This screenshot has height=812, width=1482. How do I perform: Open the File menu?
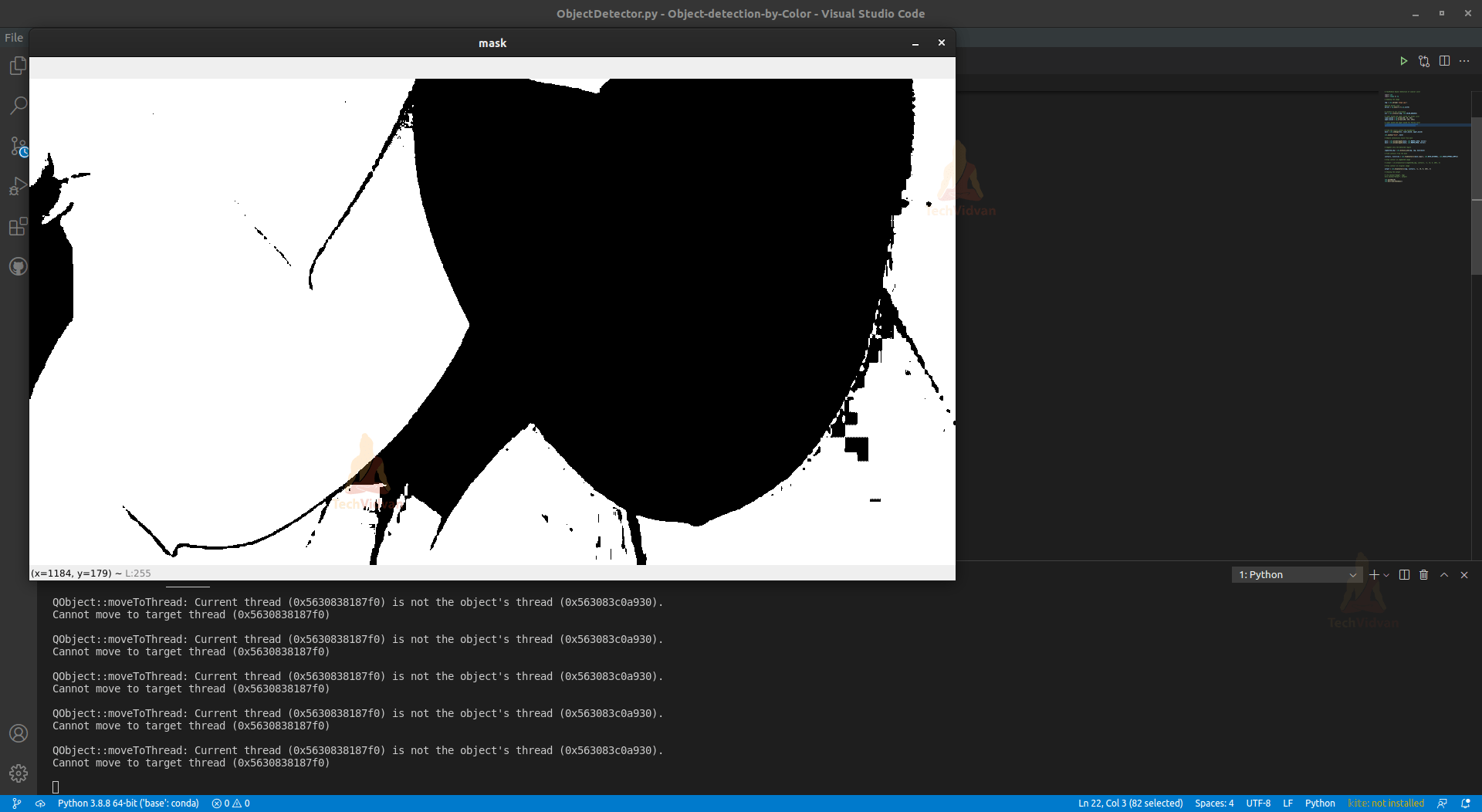point(13,37)
